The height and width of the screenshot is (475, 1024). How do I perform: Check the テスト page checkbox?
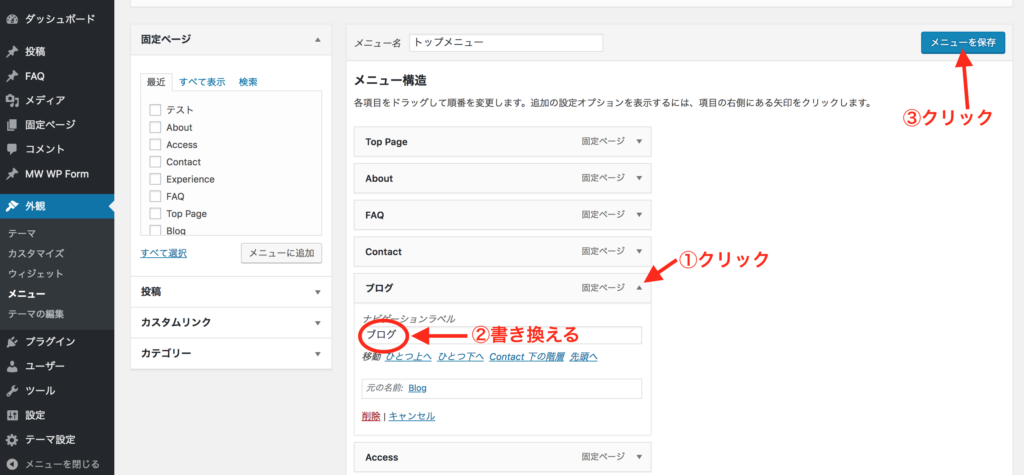(155, 110)
